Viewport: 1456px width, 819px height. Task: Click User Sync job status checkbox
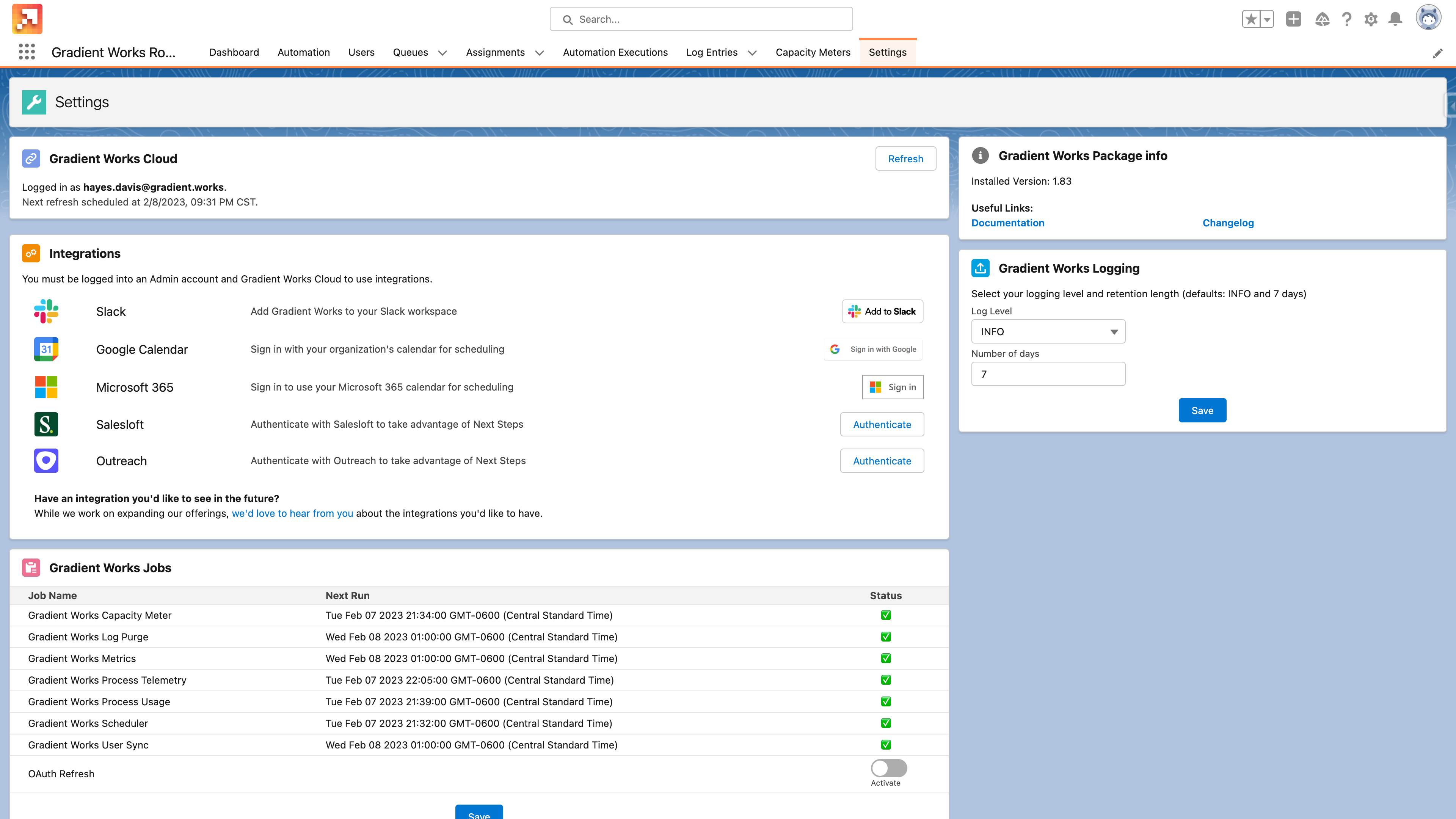(886, 745)
